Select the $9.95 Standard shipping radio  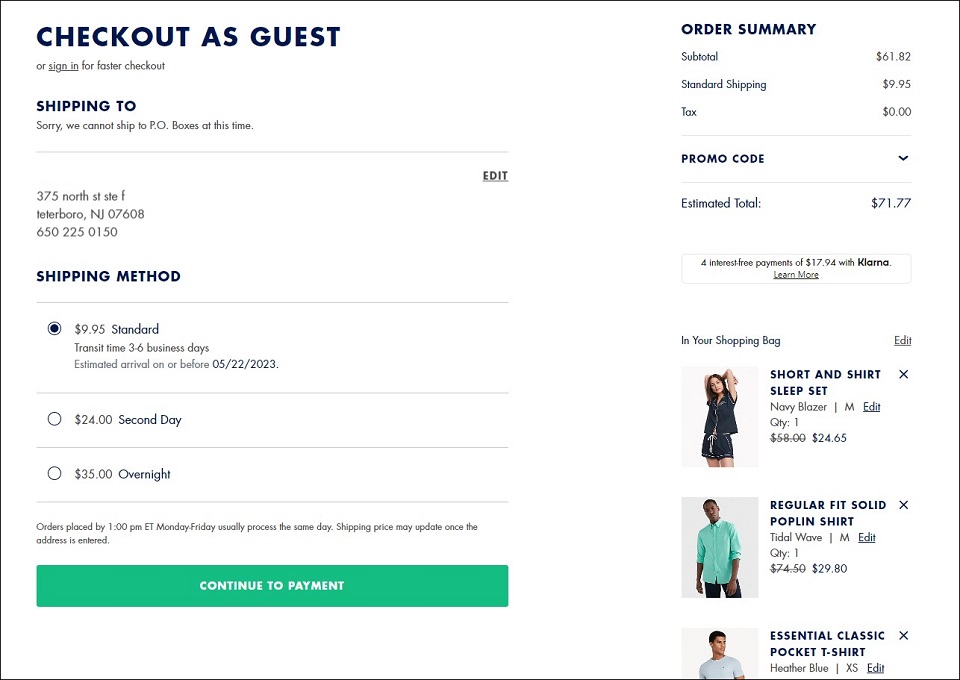54,329
